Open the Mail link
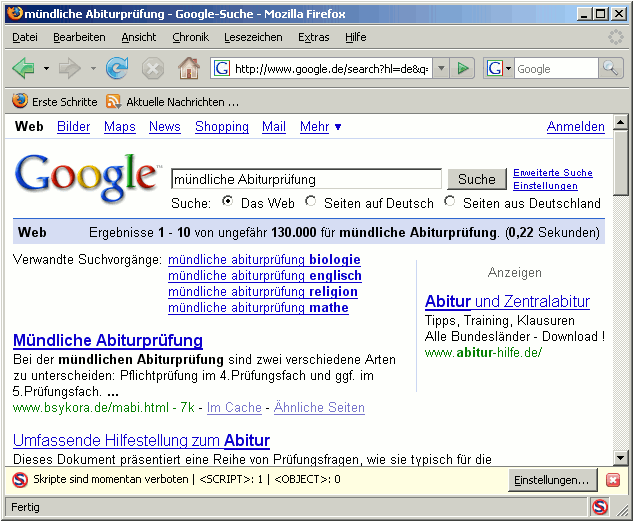This screenshot has width=634, height=523. [274, 127]
